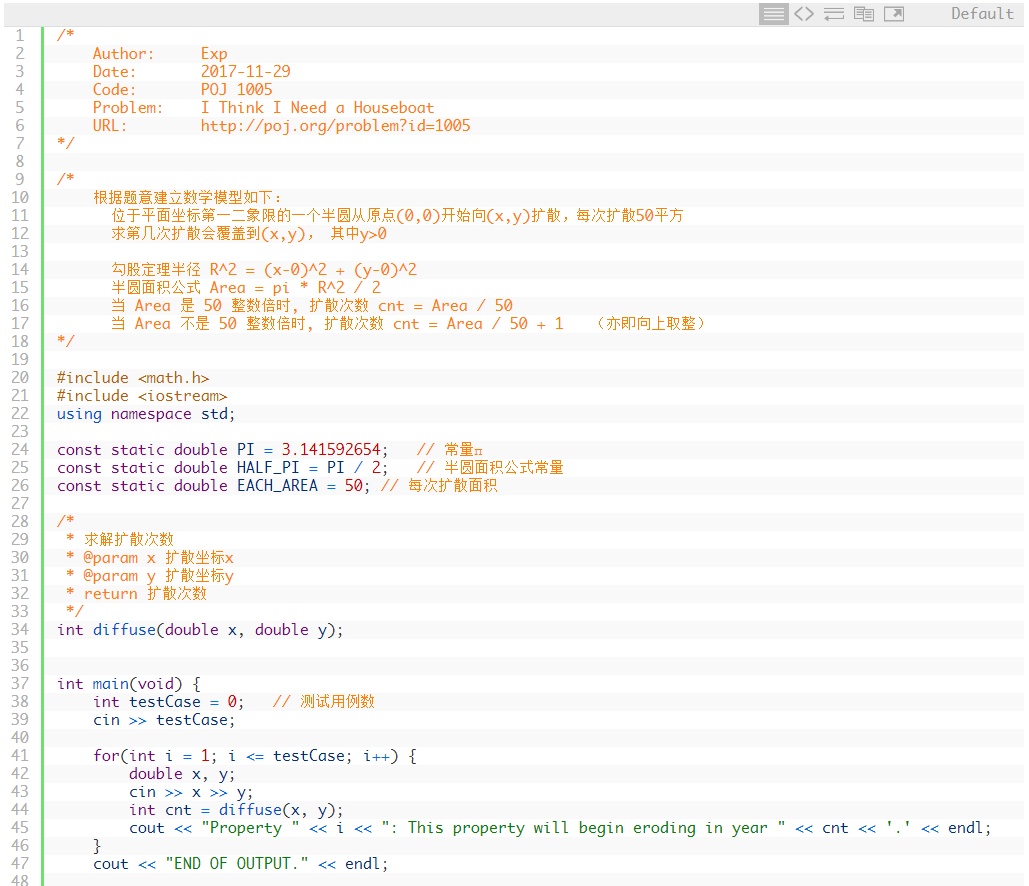Click the 'Property' string on line 45
Image resolution: width=1029 pixels, height=886 pixels.
[x=251, y=828]
